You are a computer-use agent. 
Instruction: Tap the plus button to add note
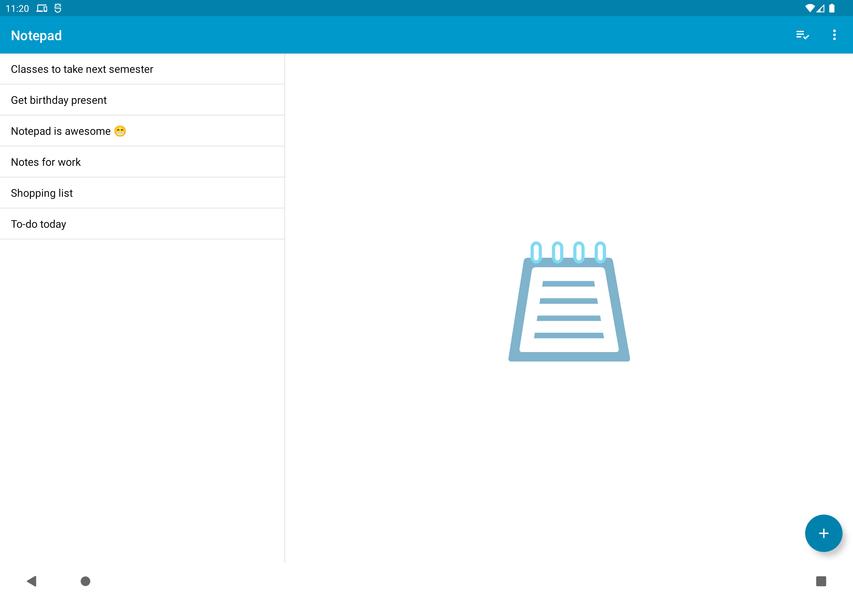click(x=823, y=533)
